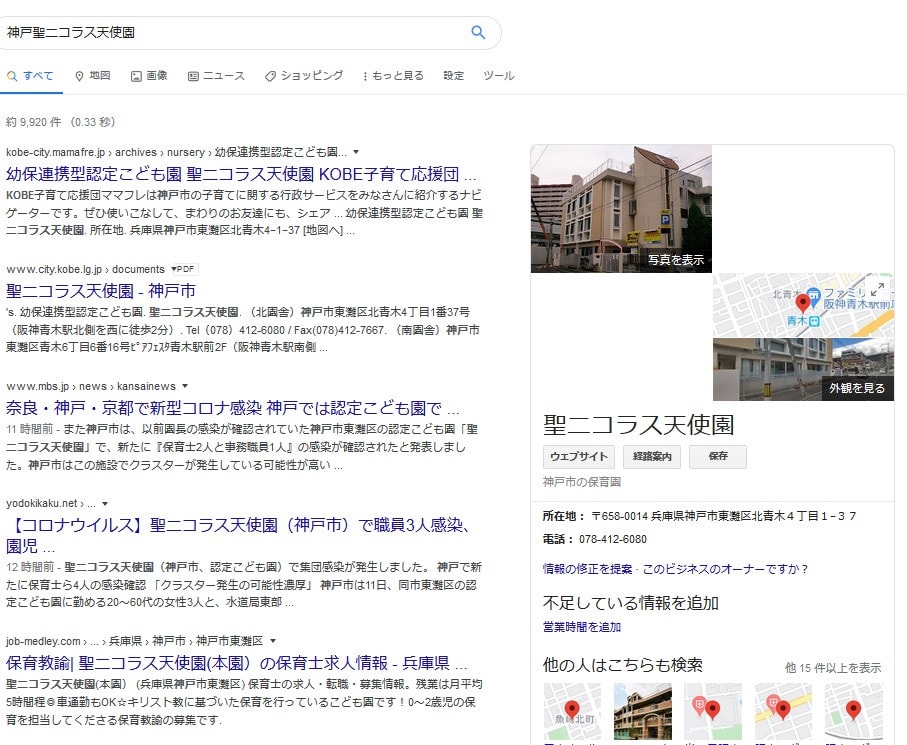Click the ファミリー store icon on map
The height and width of the screenshot is (745, 907).
[x=814, y=294]
